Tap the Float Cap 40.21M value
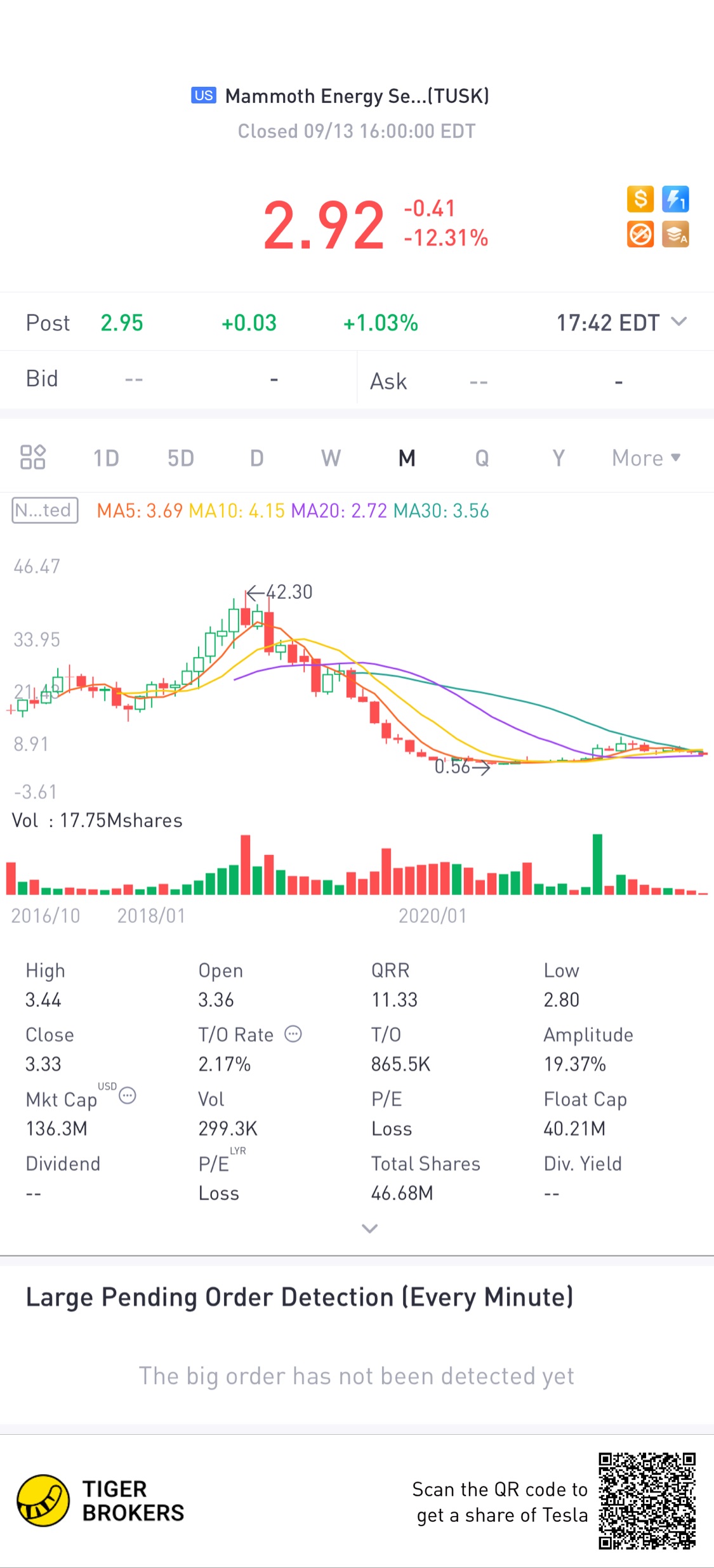 coord(574,1128)
